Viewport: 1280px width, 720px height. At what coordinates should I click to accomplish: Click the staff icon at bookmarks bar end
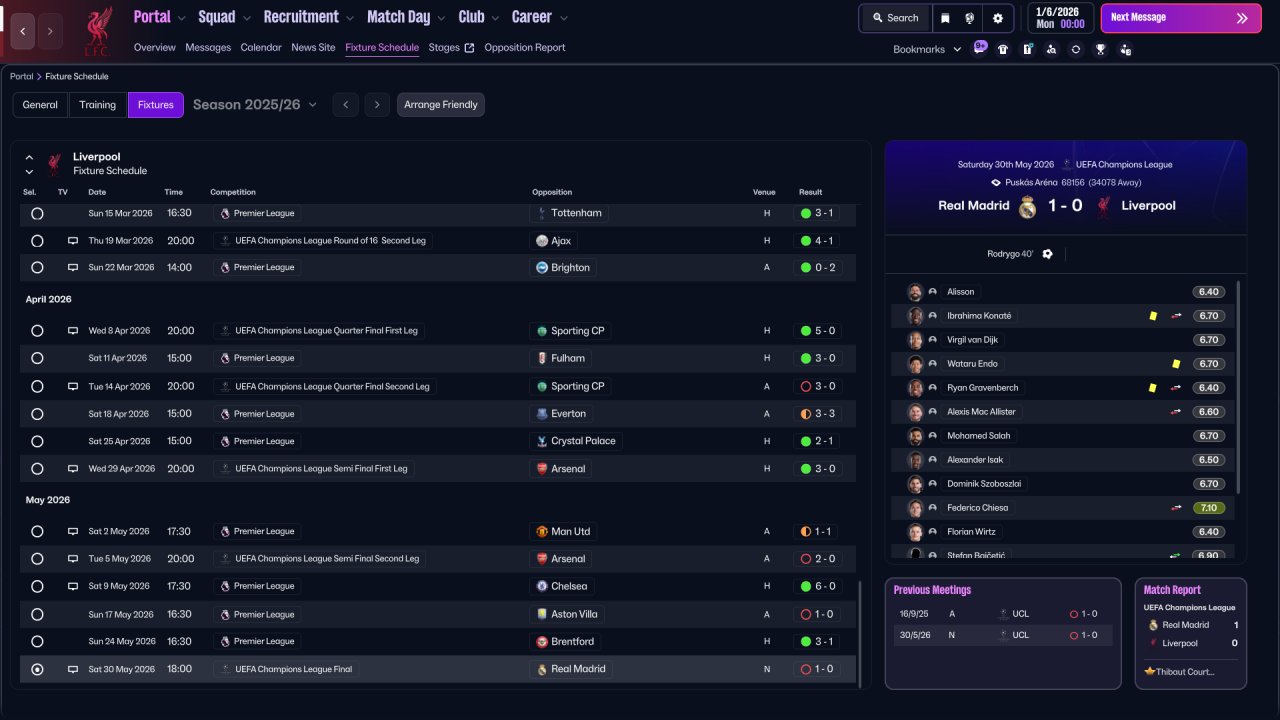point(1125,49)
